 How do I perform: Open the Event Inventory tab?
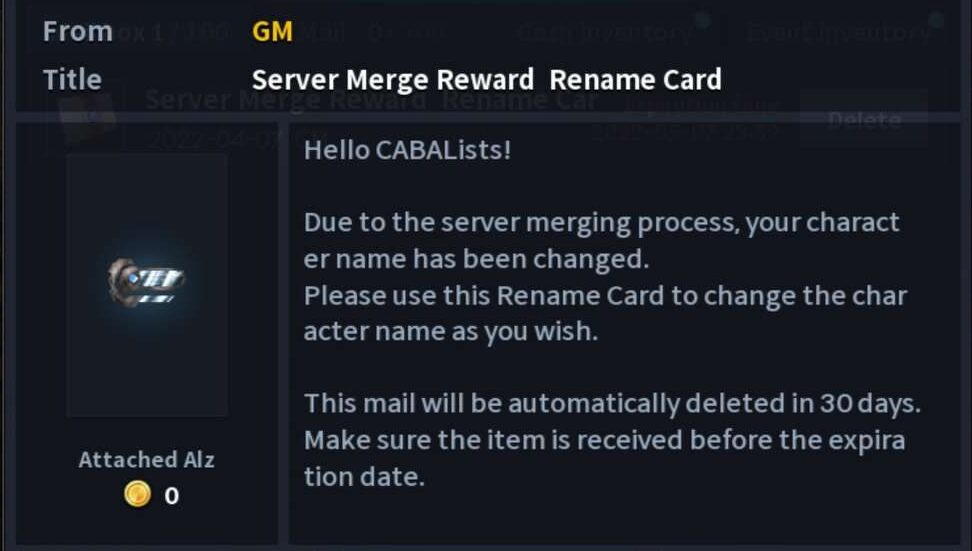pos(838,32)
